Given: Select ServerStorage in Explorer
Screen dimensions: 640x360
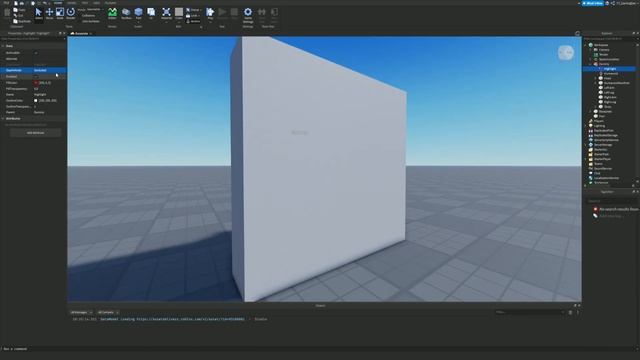Looking at the screenshot, I should point(603,144).
